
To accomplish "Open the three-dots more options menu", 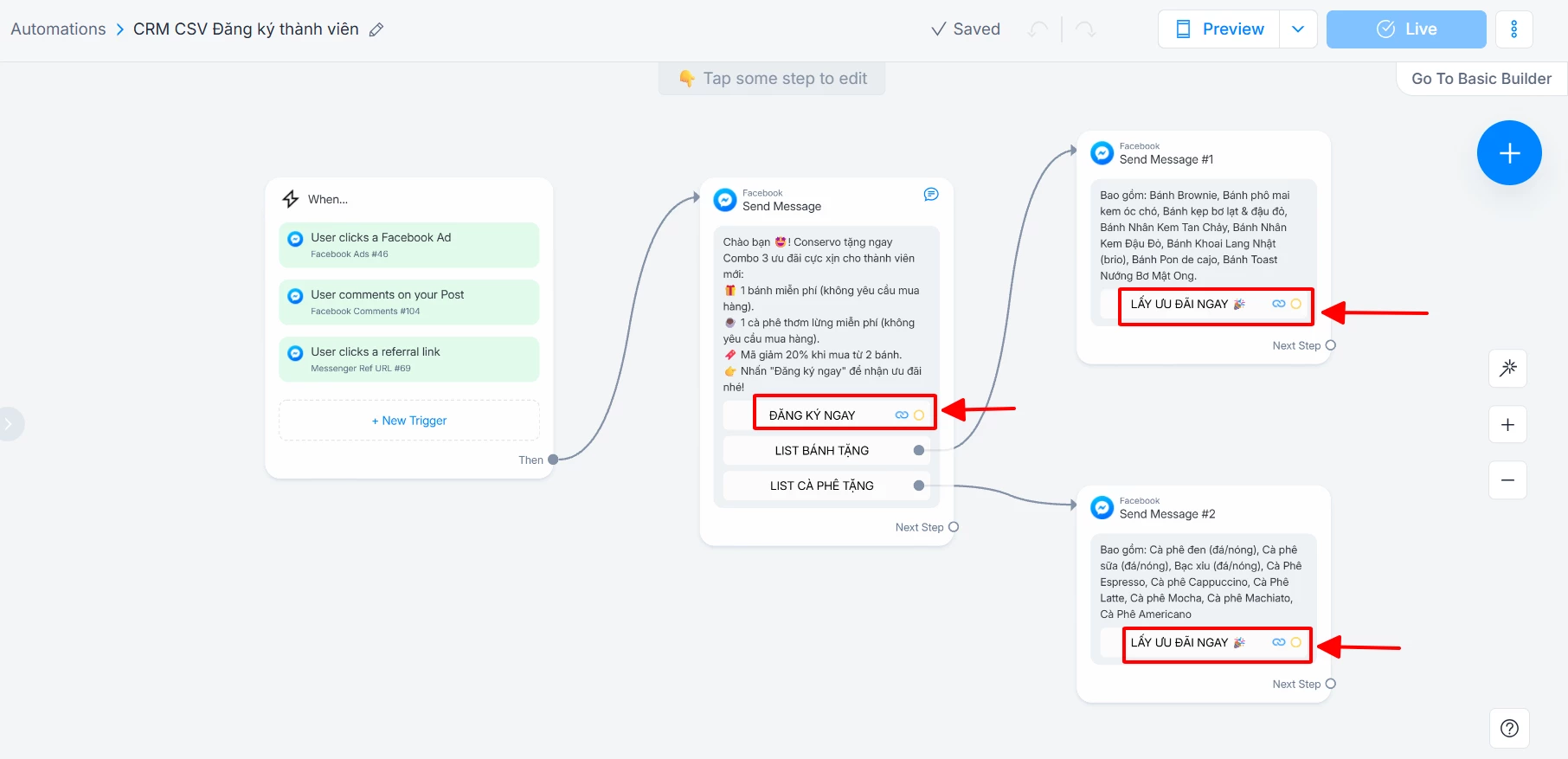I will 1513,29.
